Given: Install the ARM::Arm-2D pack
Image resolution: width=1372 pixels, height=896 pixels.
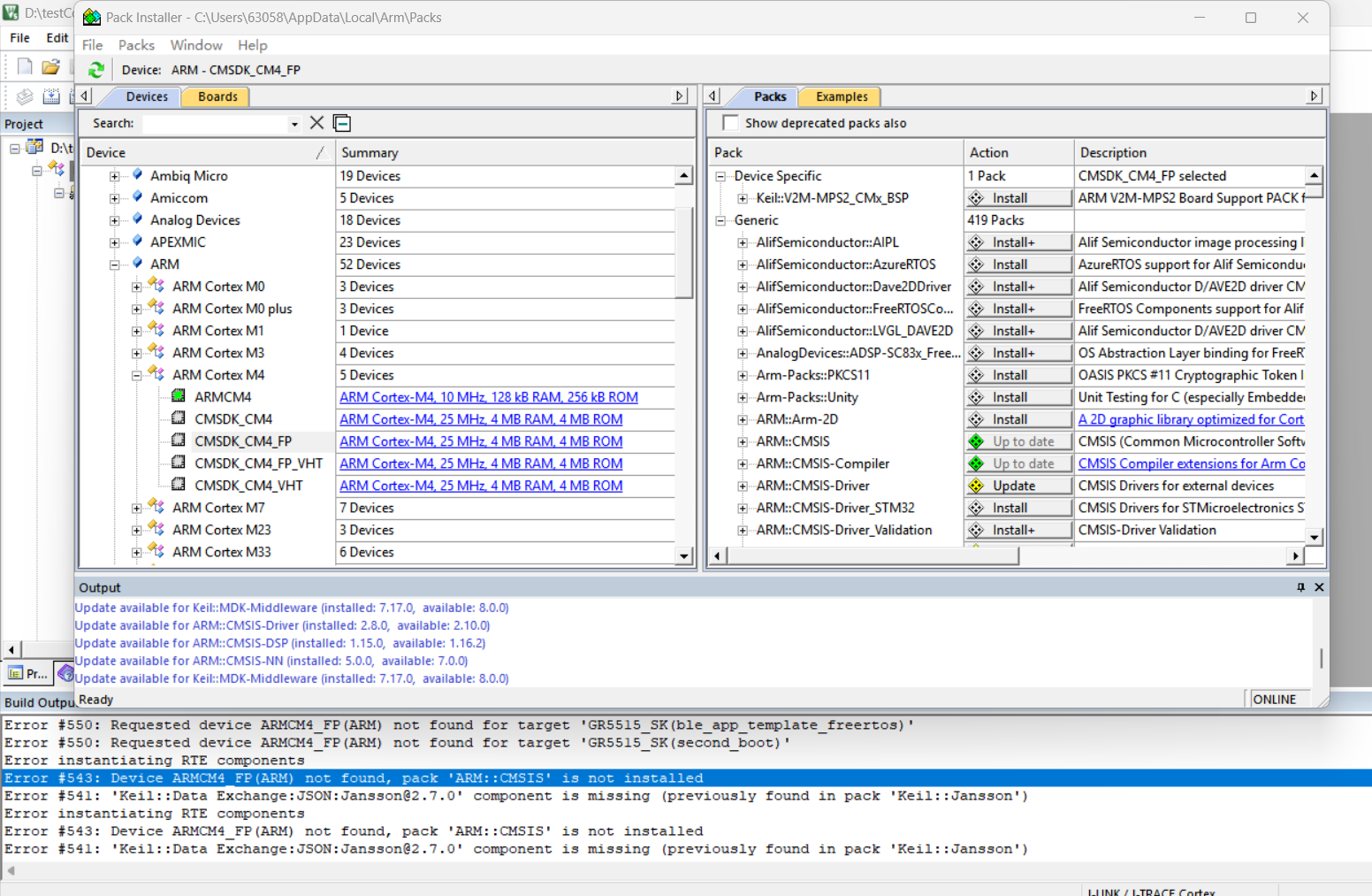Looking at the screenshot, I should tap(1018, 419).
